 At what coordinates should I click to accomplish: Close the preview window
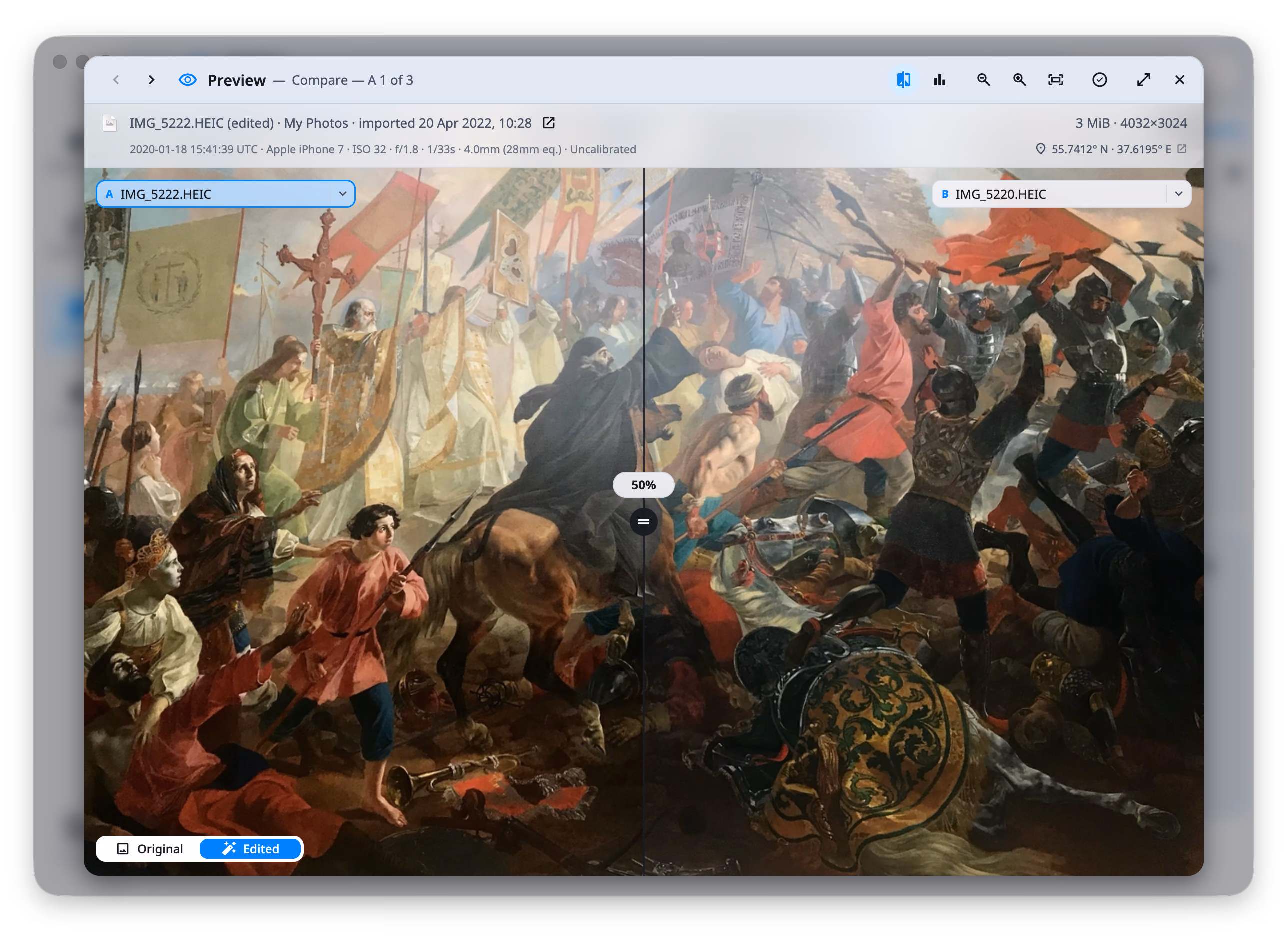(1180, 80)
